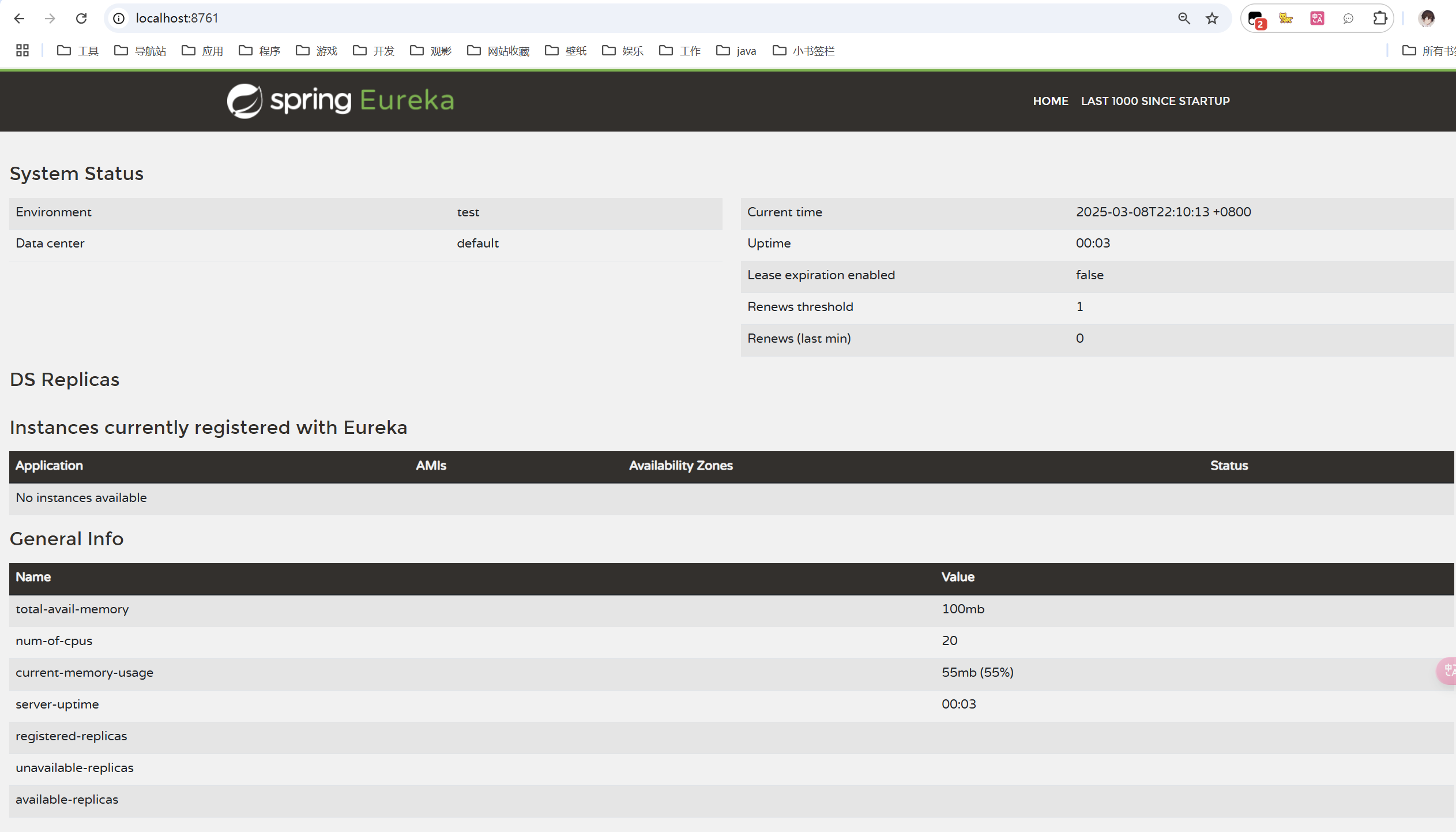Open the zoom magnifier icon
The height and width of the screenshot is (832, 1456).
tap(1184, 18)
